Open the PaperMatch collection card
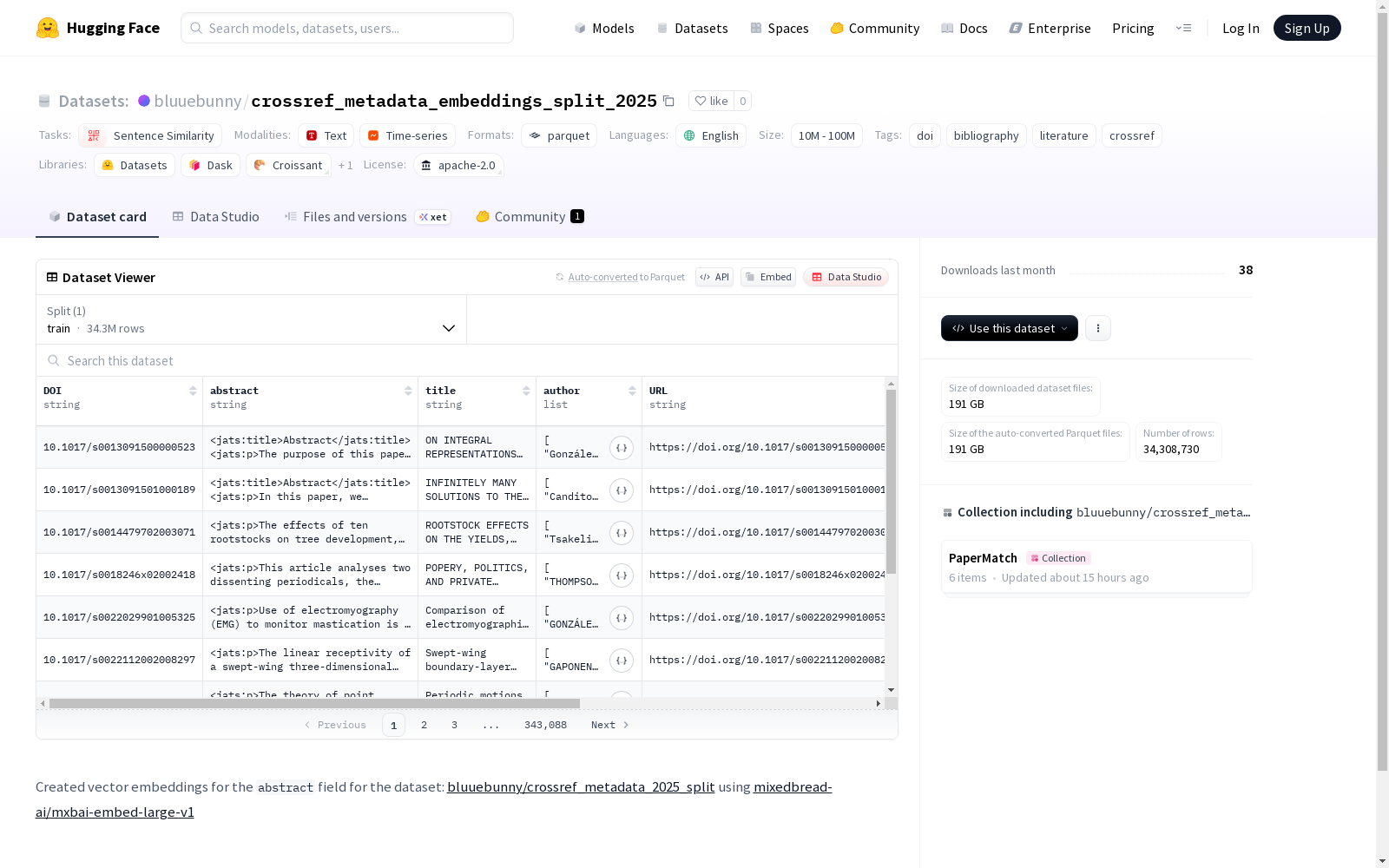The width and height of the screenshot is (1389, 868). click(1096, 567)
